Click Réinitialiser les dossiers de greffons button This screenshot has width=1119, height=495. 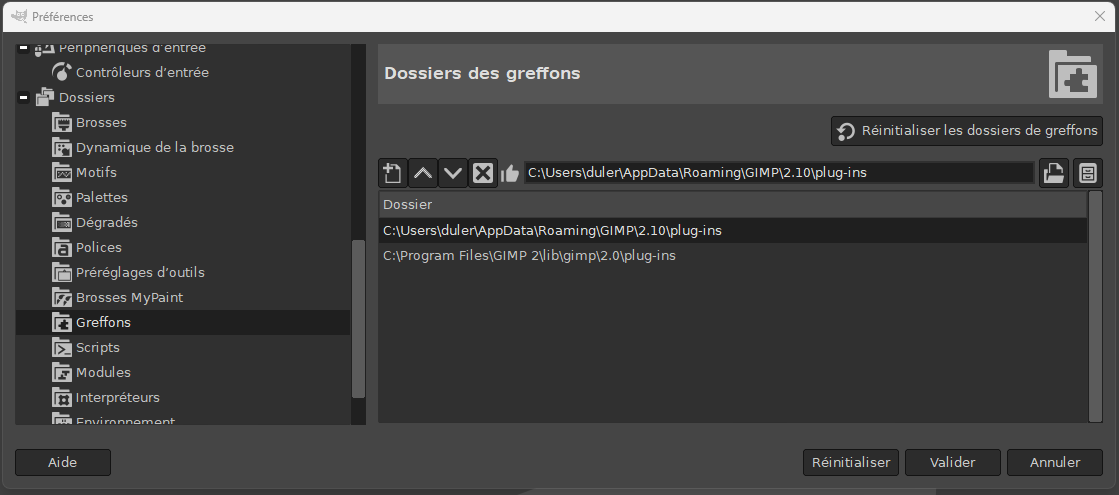coord(967,131)
